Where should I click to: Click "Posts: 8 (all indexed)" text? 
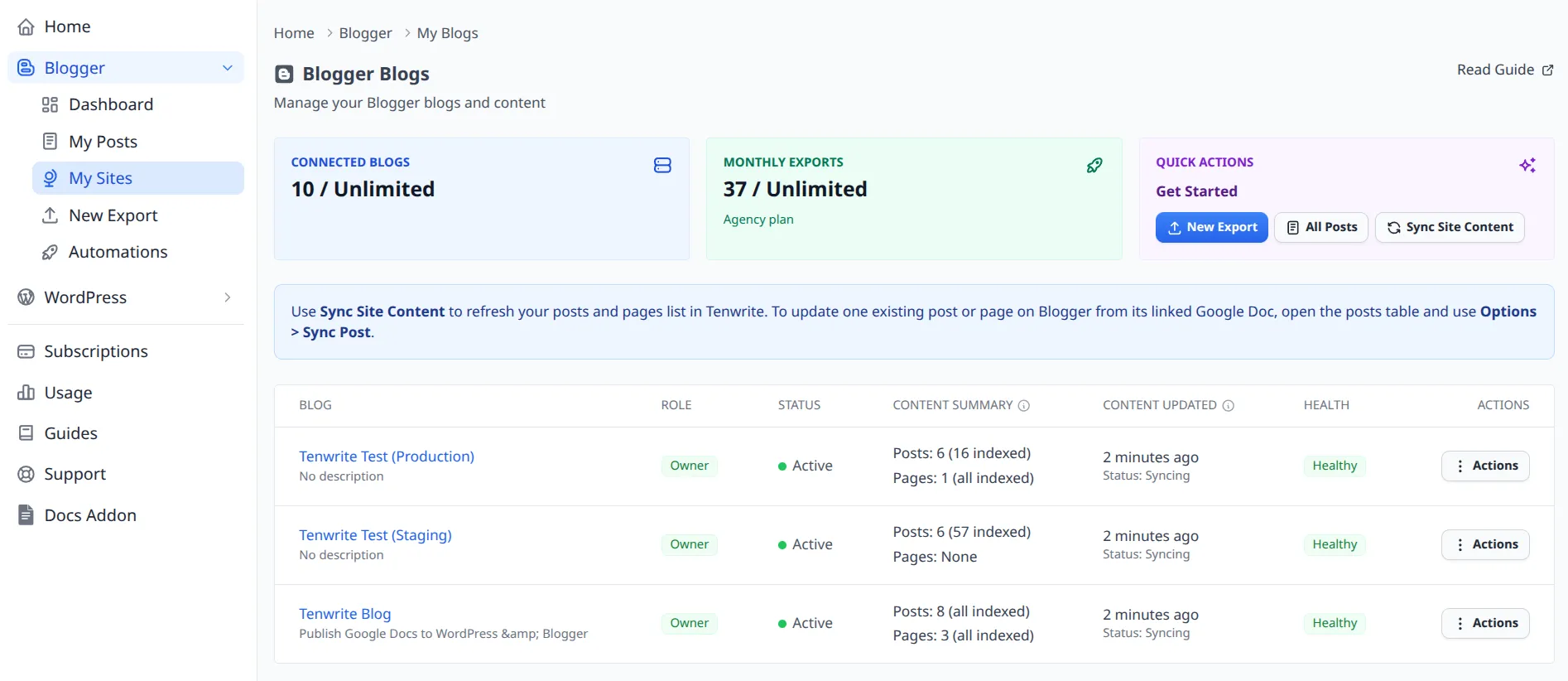pos(961,611)
